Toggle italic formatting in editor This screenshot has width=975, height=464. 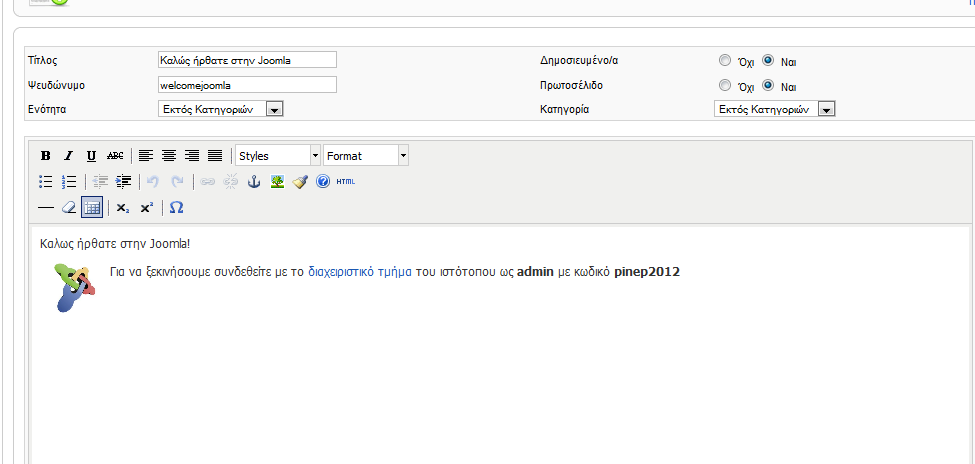pyautogui.click(x=68, y=155)
